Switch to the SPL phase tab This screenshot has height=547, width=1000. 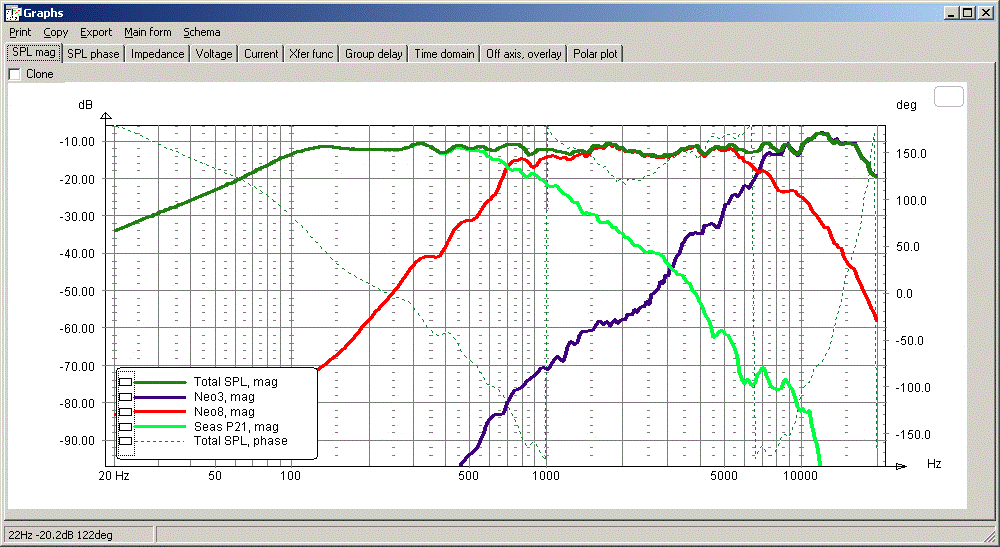coord(93,54)
